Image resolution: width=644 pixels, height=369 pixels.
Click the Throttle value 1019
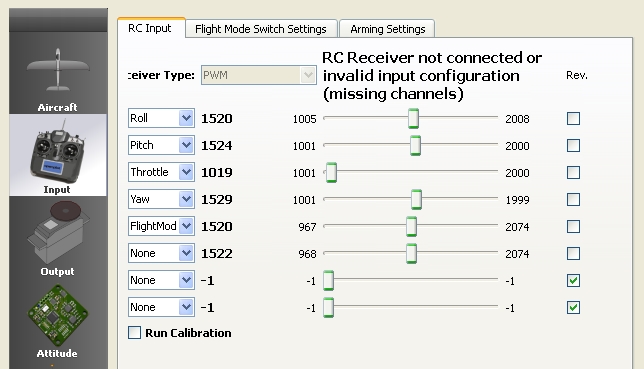pyautogui.click(x=217, y=173)
